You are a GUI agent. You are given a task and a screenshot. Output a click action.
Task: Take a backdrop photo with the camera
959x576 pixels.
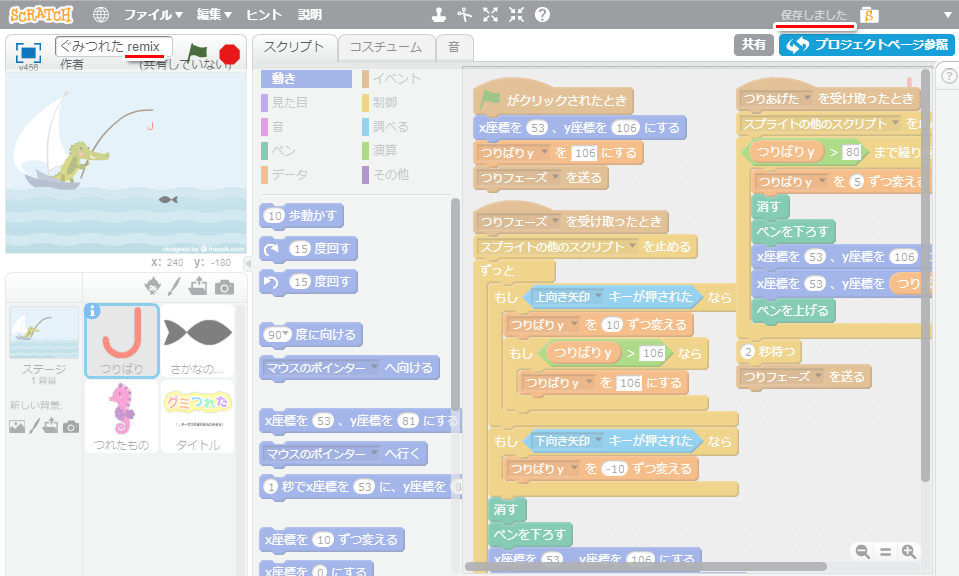pyautogui.click(x=71, y=427)
